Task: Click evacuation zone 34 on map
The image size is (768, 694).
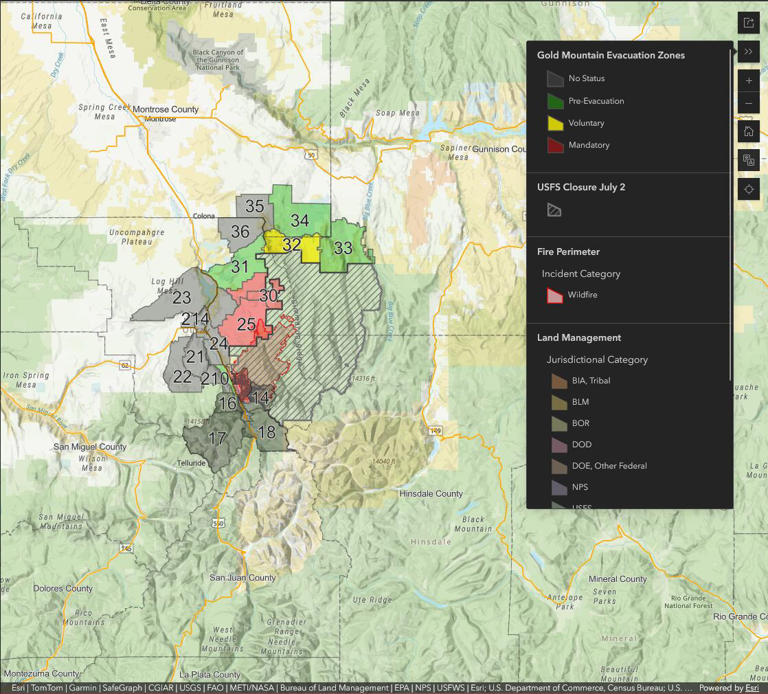Action: 299,220
